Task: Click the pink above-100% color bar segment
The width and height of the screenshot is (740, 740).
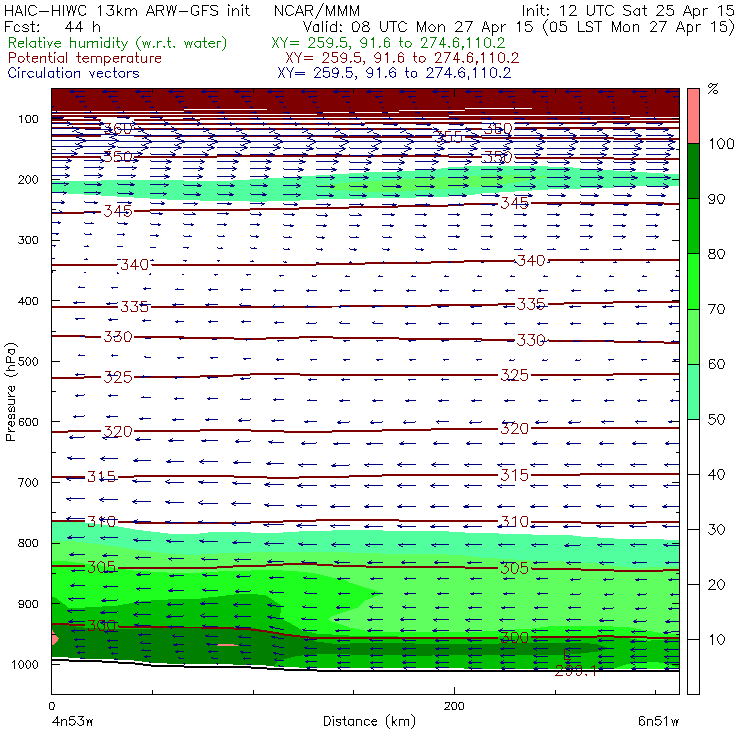Action: (x=693, y=116)
